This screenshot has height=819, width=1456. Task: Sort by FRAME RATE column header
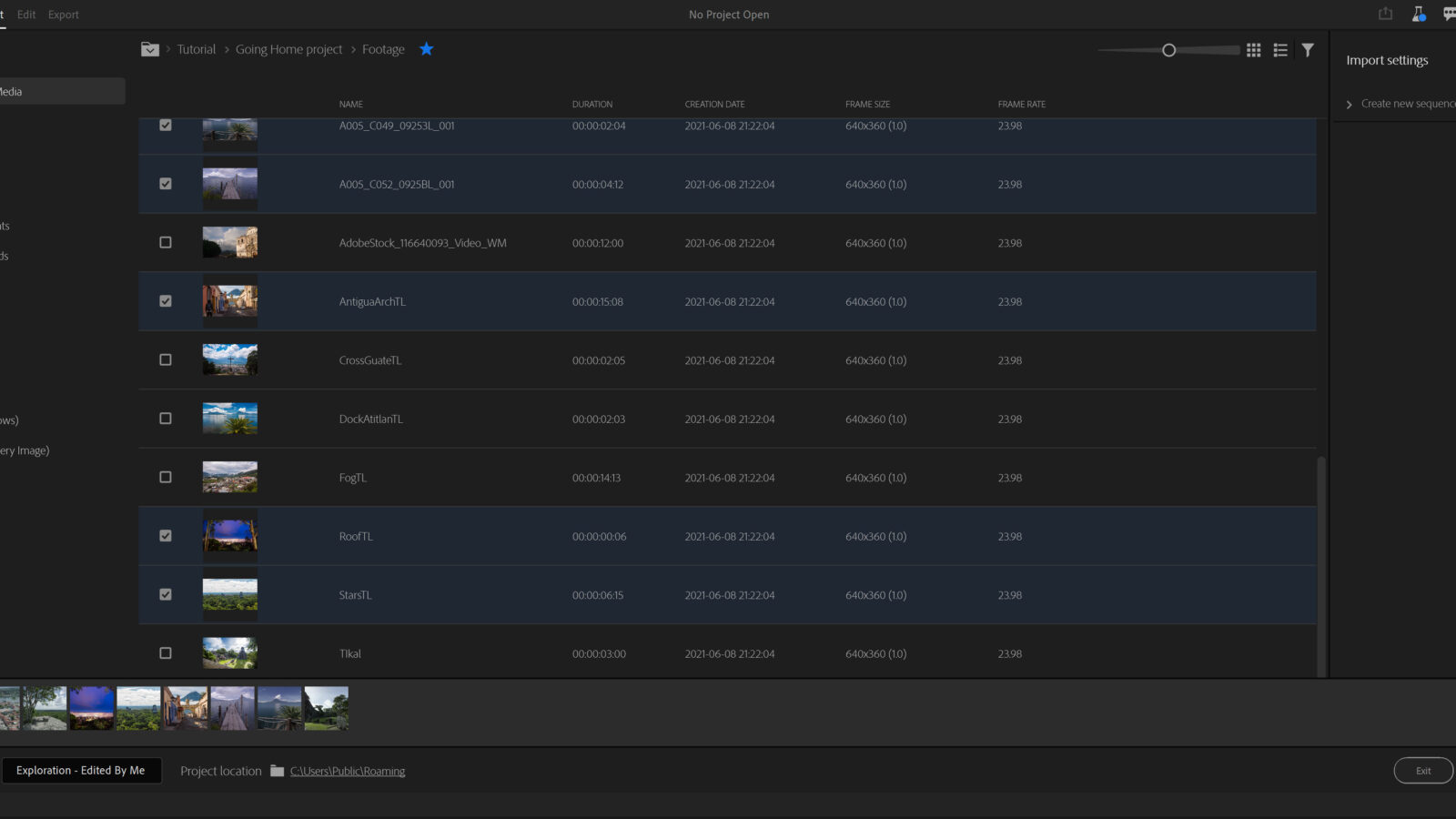pyautogui.click(x=1022, y=105)
